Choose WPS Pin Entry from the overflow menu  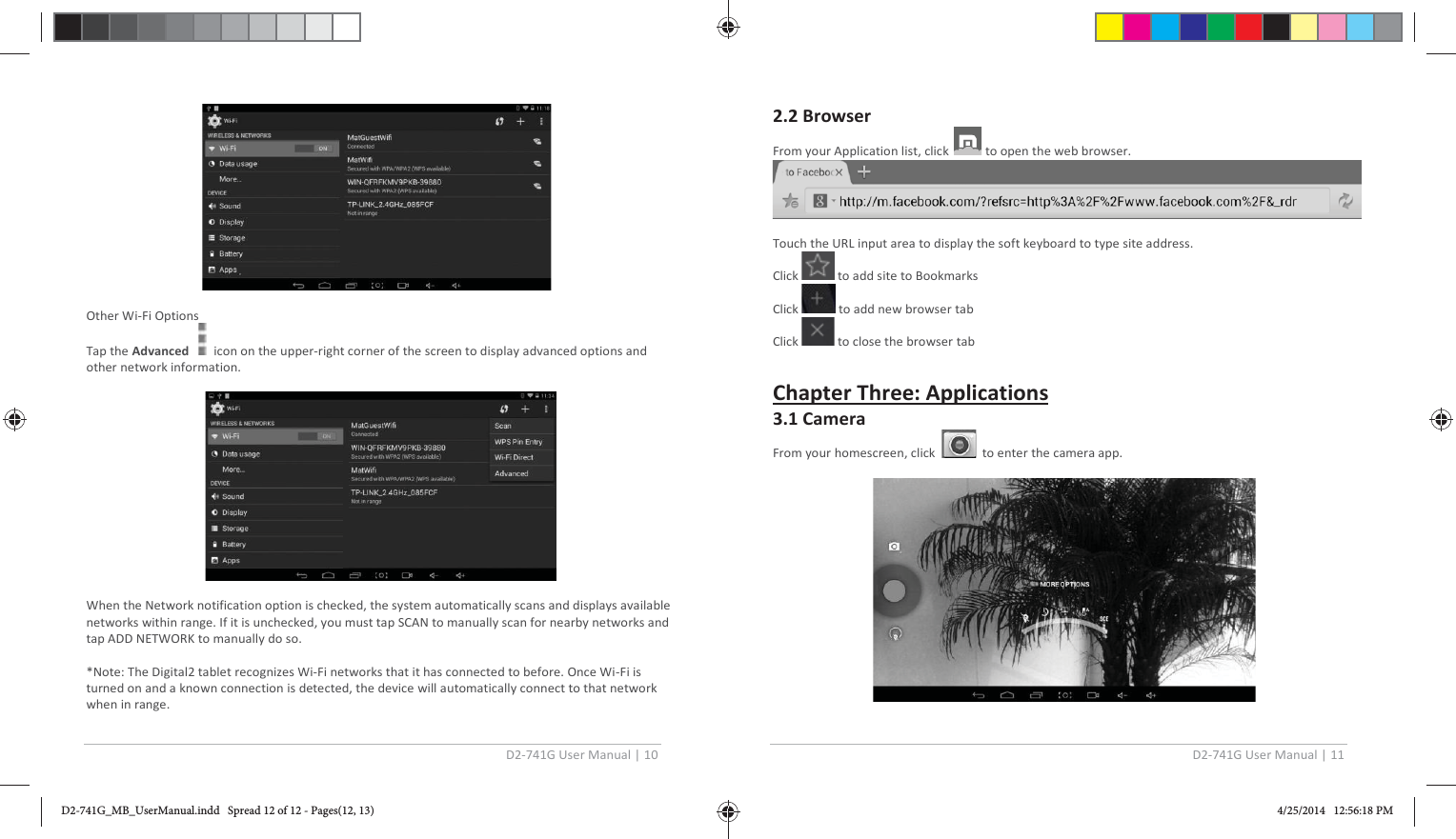(521, 442)
